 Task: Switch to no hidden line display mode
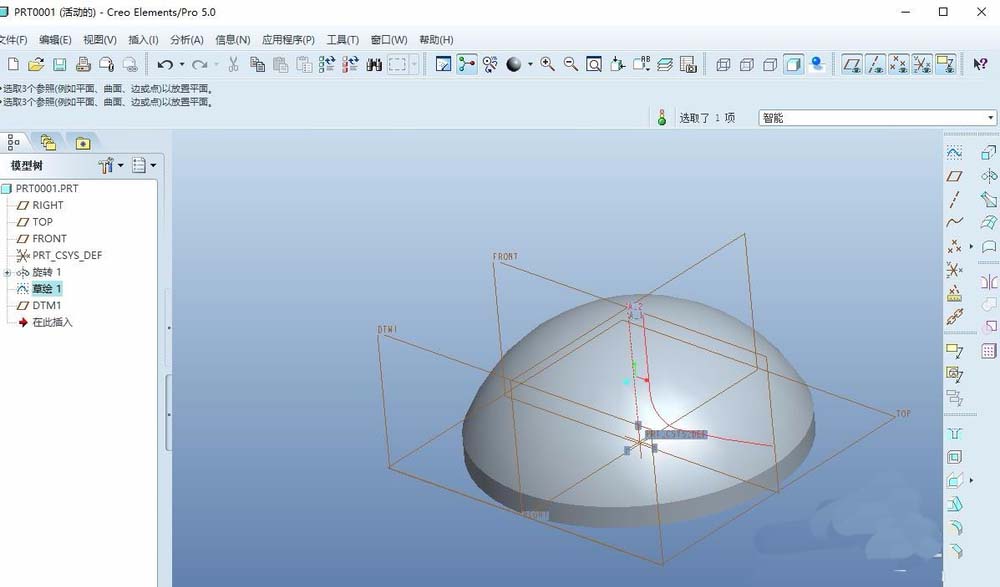point(770,64)
